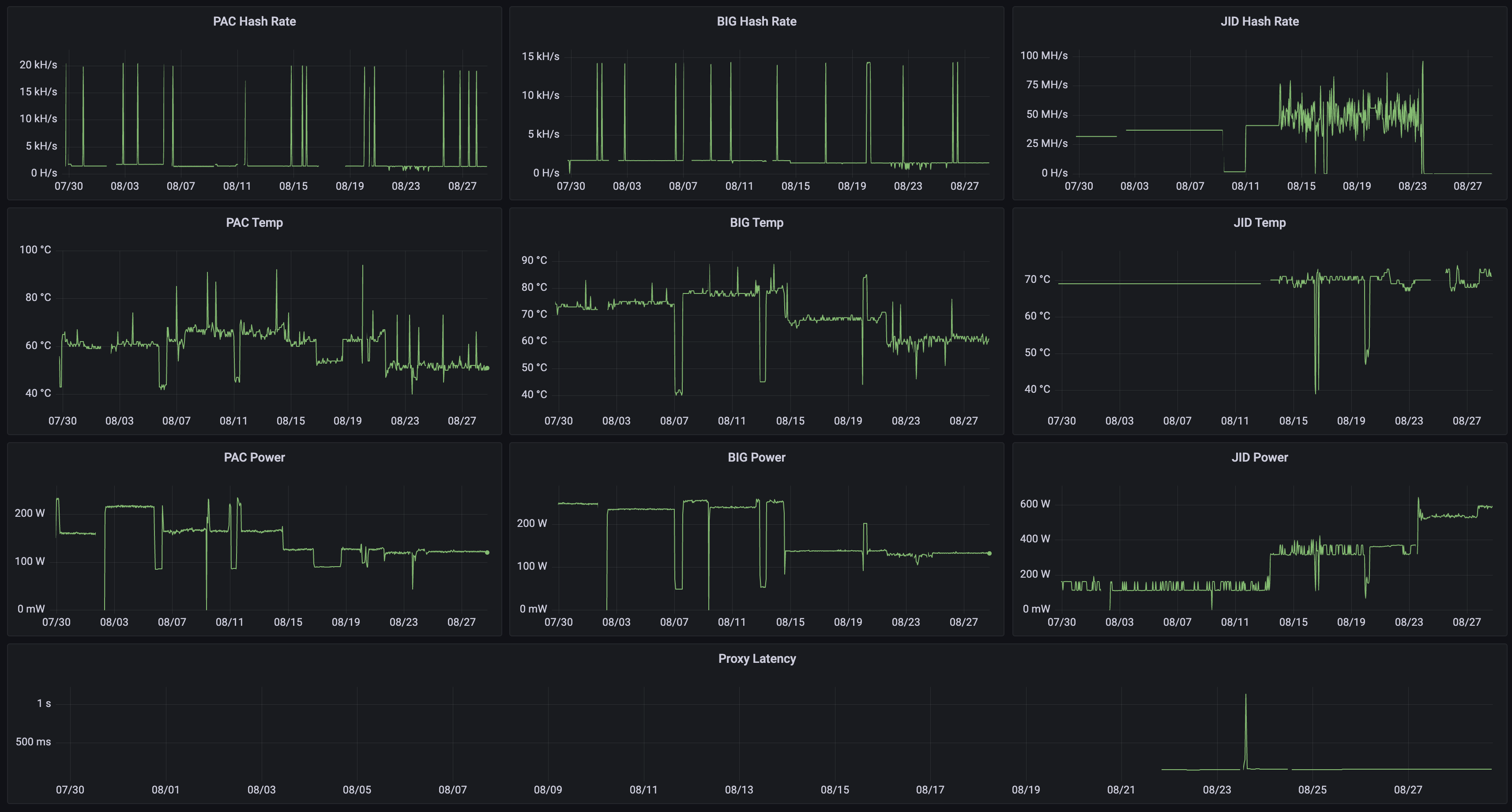Viewport: 1512px width, 812px height.
Task: Click the end data point of PAC Power line
Action: click(x=487, y=553)
